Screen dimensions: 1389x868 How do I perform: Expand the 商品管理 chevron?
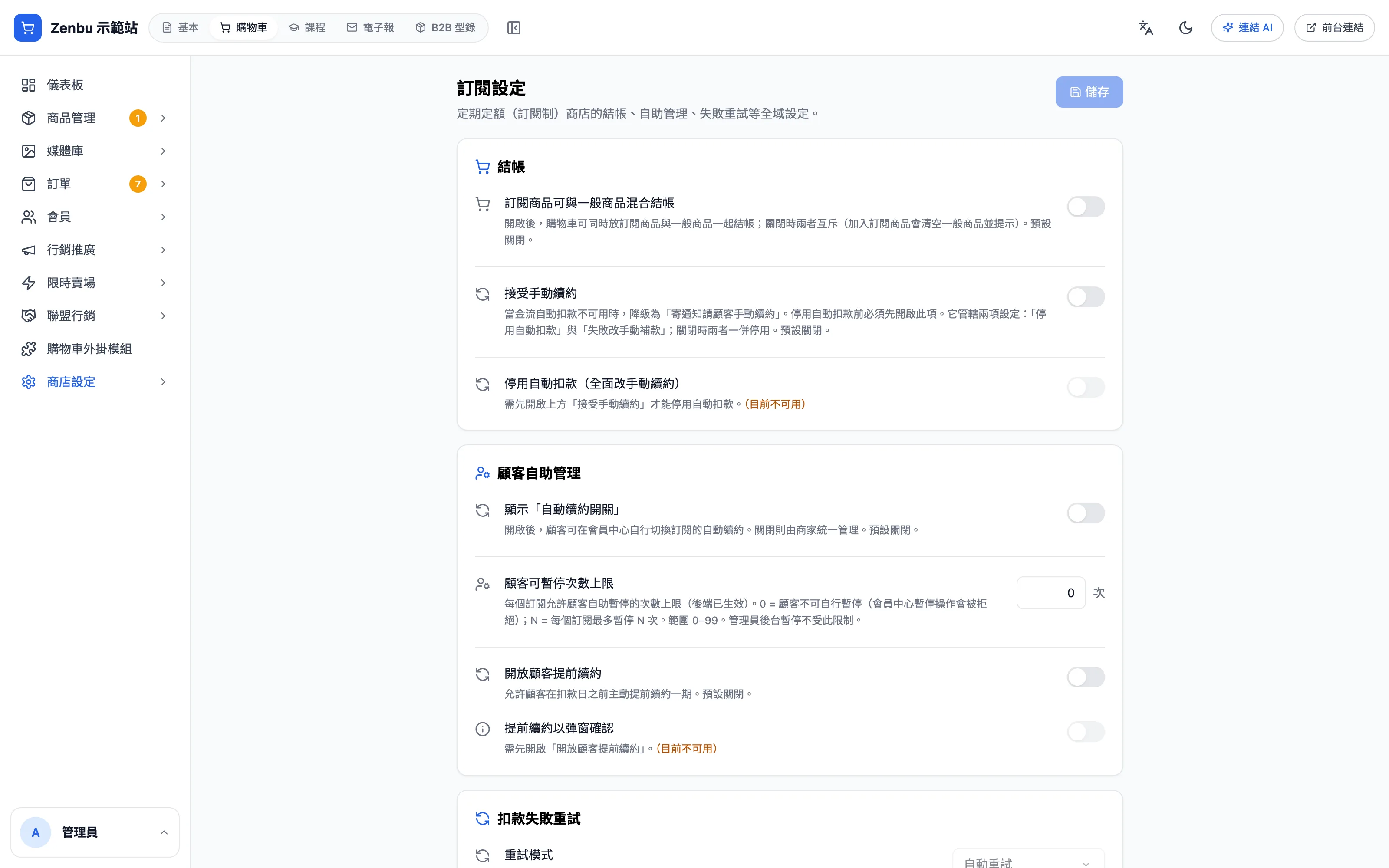click(x=163, y=118)
